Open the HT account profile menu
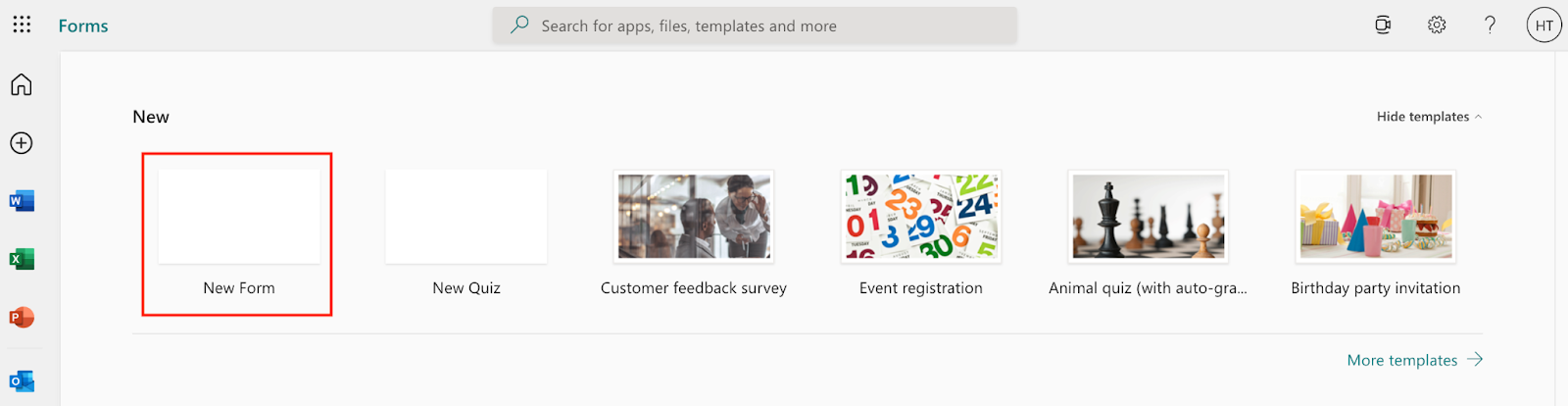The image size is (1568, 406). click(x=1544, y=25)
